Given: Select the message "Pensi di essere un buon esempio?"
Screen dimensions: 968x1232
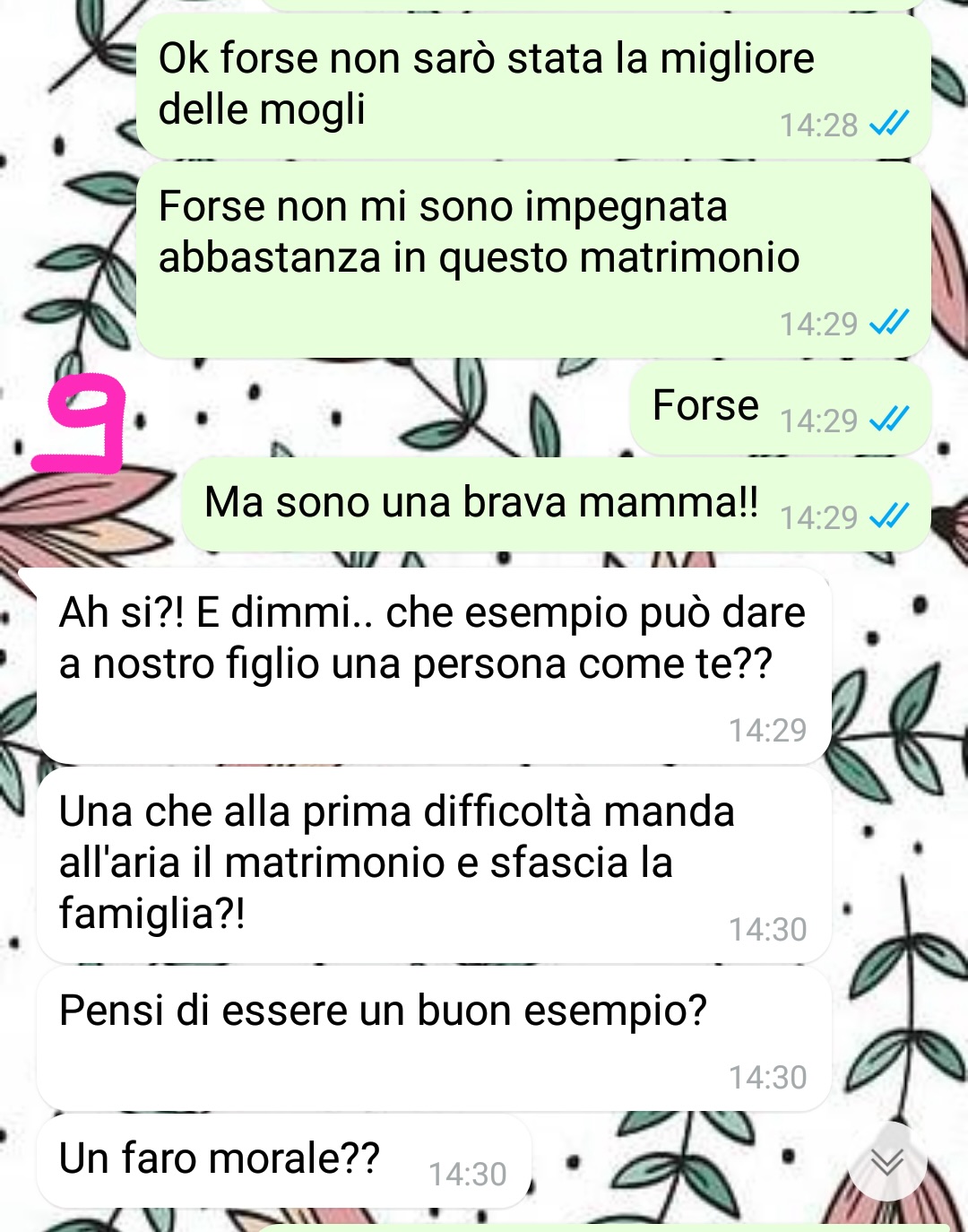Looking at the screenshot, I should tap(434, 1039).
